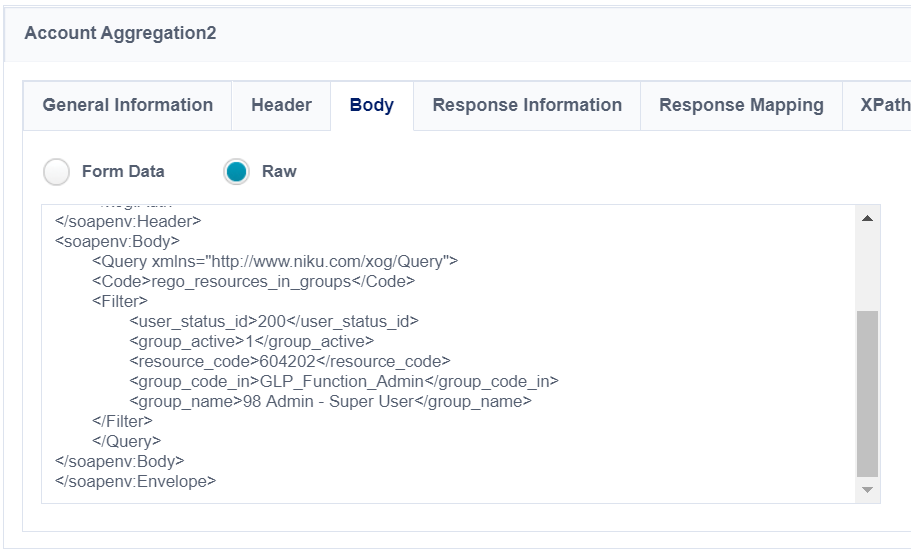911x549 pixels.
Task: Place cursor in the group_code_in line
Action: coord(343,381)
